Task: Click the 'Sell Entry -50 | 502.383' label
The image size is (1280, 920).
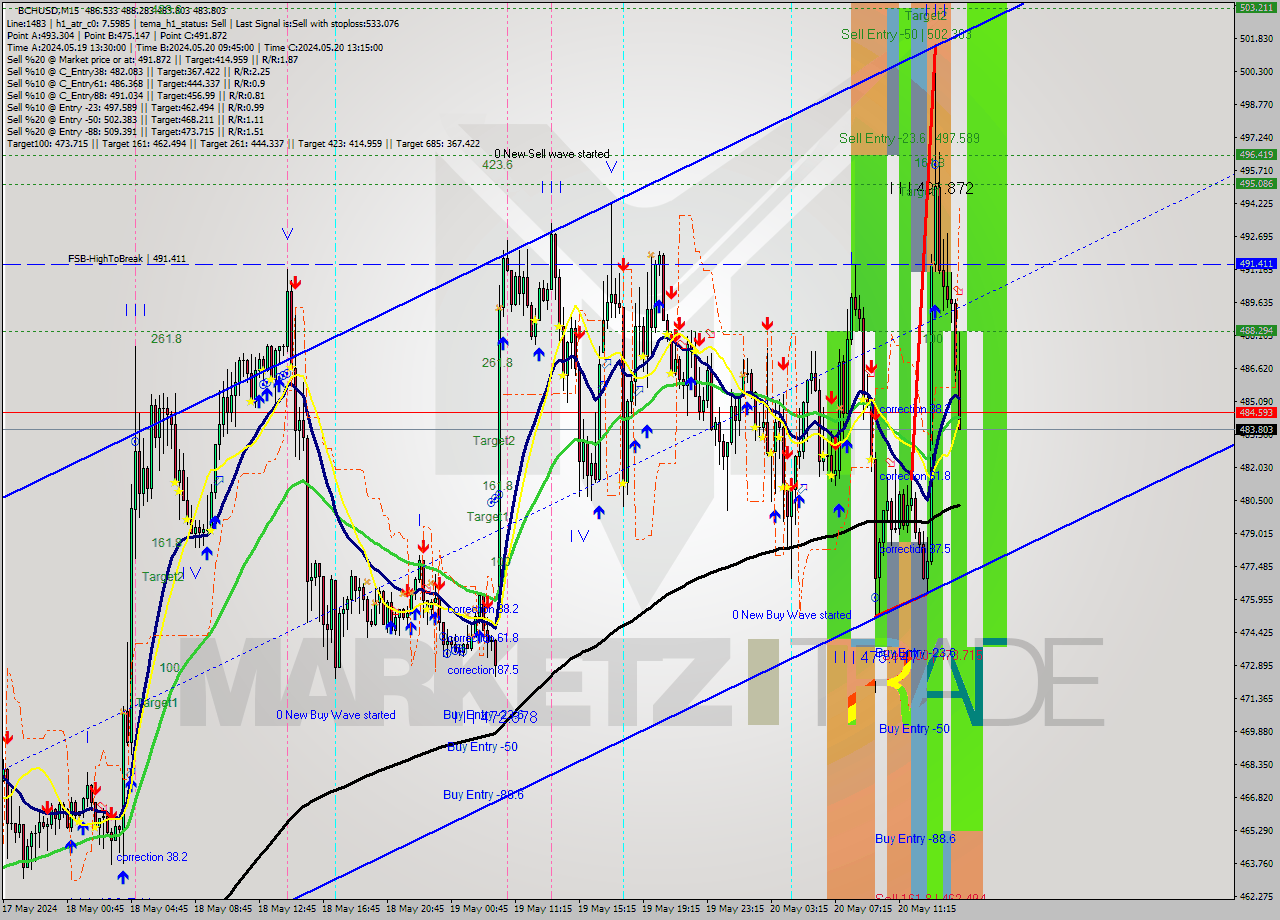Action: point(905,34)
